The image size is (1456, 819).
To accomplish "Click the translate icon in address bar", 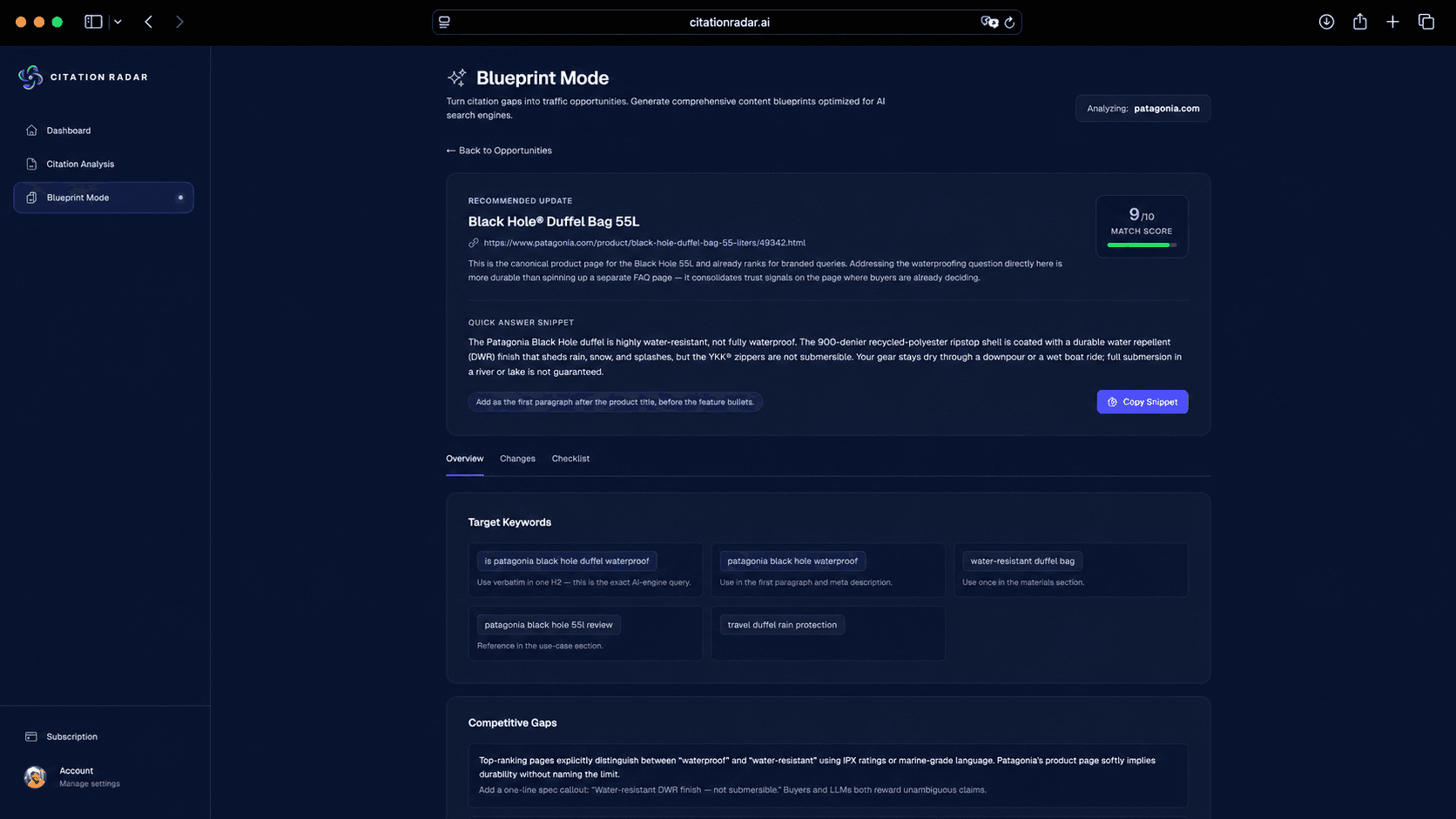I will tap(989, 22).
